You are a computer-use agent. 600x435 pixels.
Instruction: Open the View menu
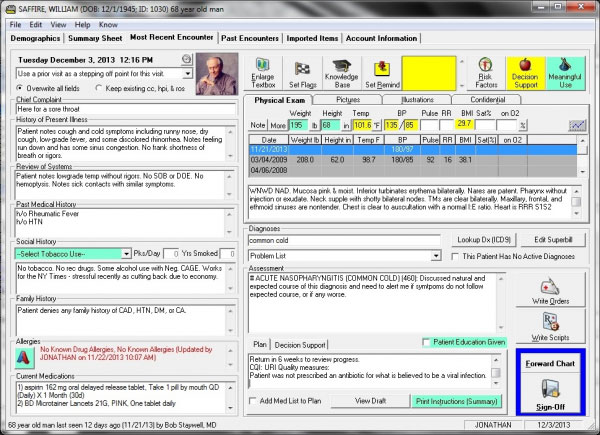tap(58, 25)
